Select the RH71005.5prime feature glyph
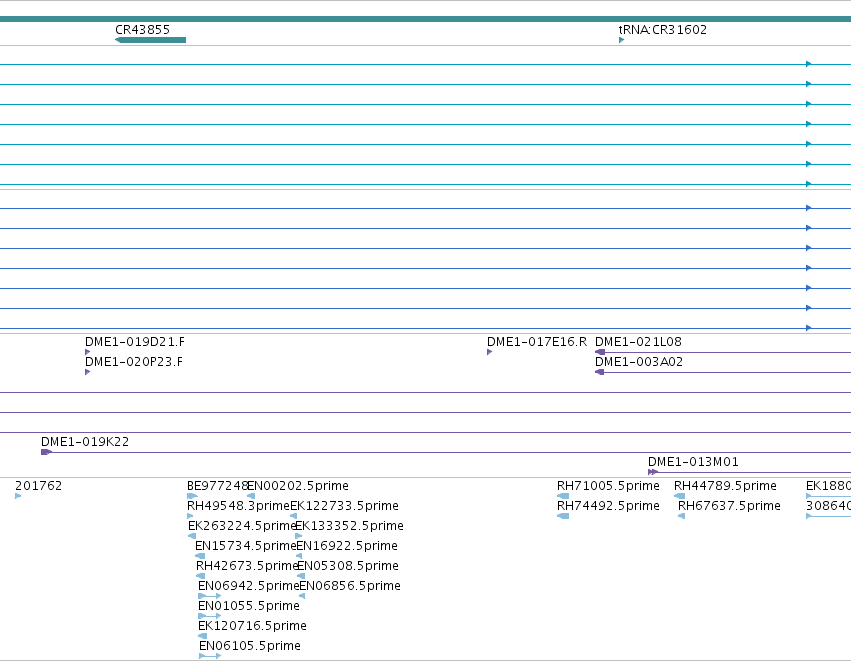 563,495
